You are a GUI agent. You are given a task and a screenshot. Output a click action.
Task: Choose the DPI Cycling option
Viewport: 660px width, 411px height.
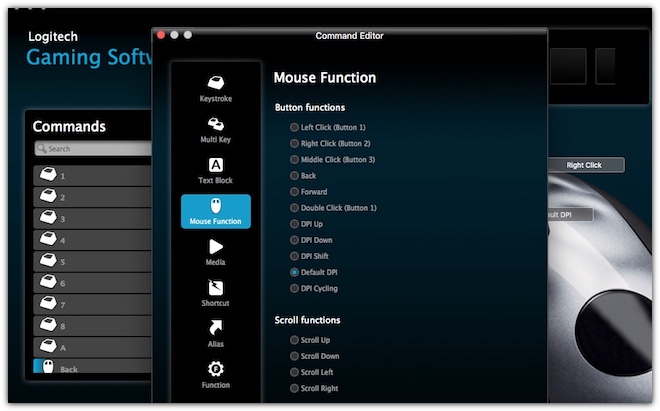pos(294,288)
